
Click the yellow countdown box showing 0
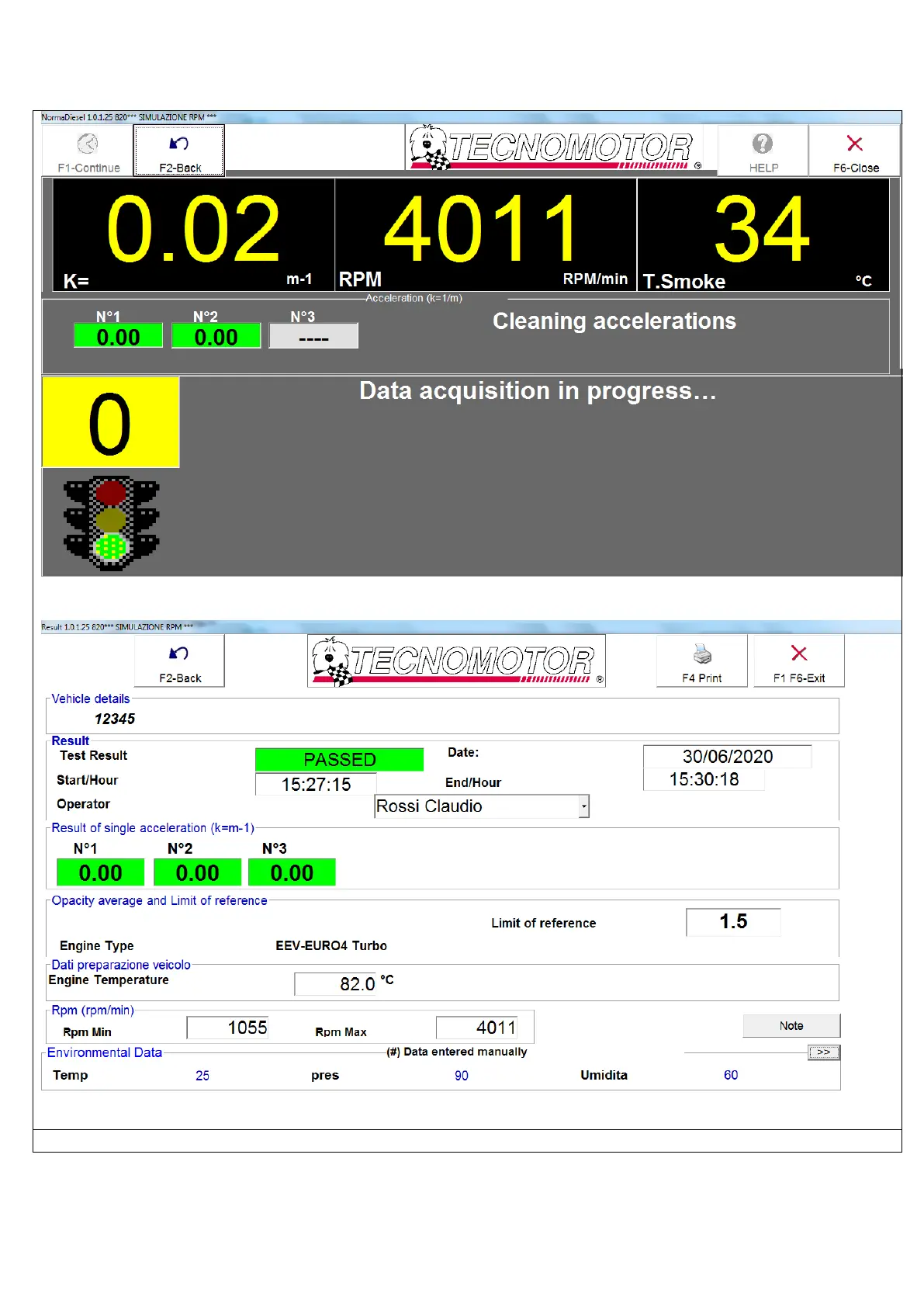pyautogui.click(x=110, y=423)
